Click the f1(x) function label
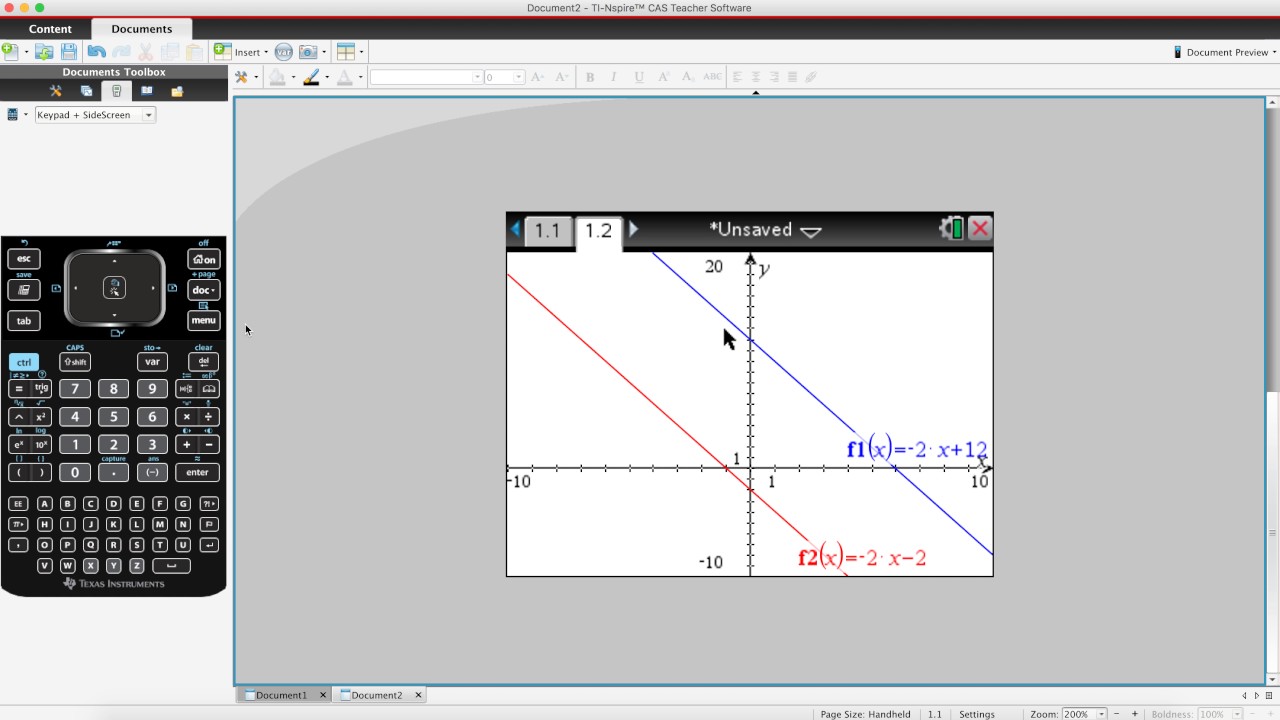Image resolution: width=1280 pixels, height=720 pixels. tap(917, 450)
